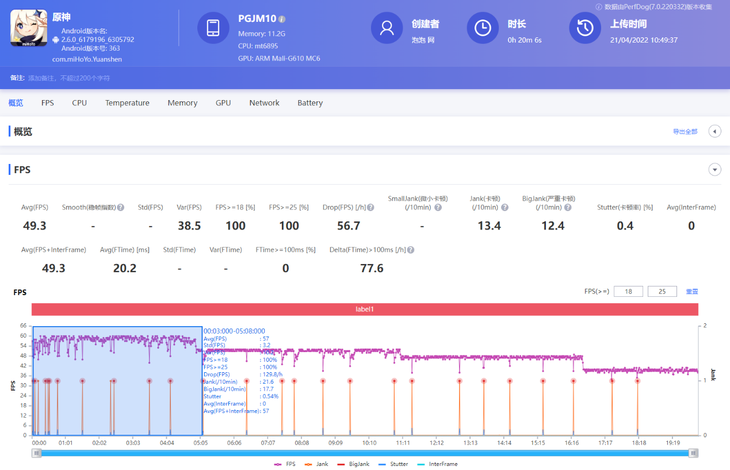The image size is (730, 470).
Task: Click the 导出全部 export all link
Action: coord(684,132)
